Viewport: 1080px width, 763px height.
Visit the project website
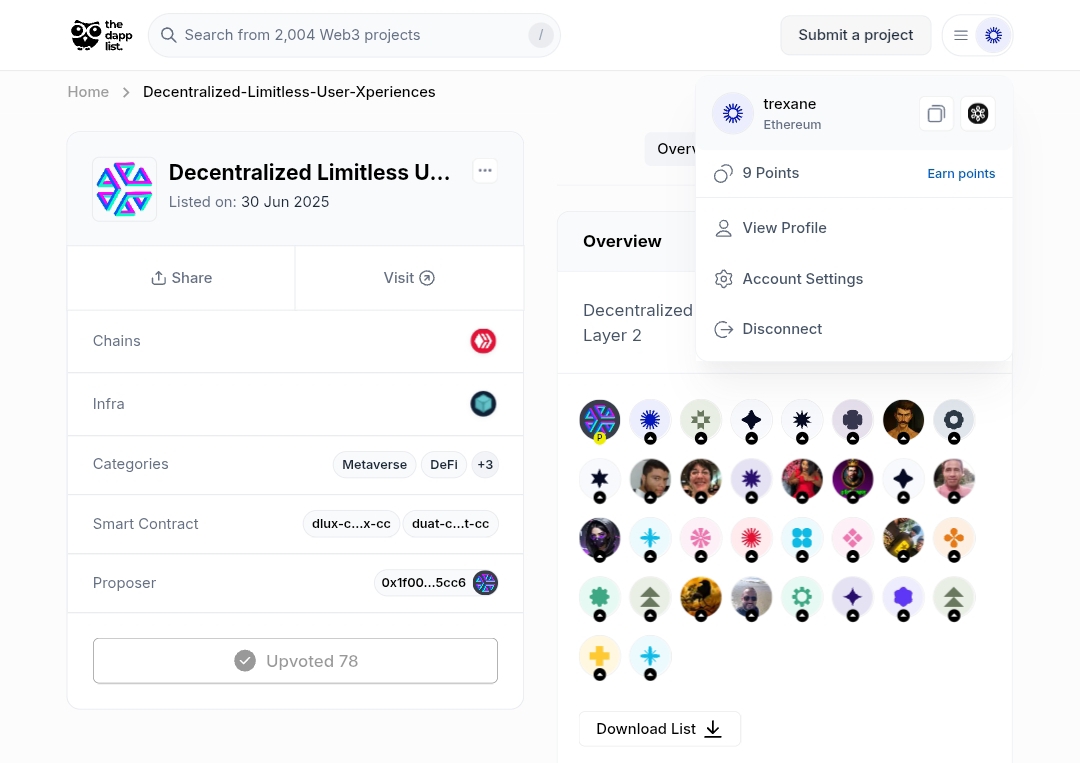pos(409,278)
